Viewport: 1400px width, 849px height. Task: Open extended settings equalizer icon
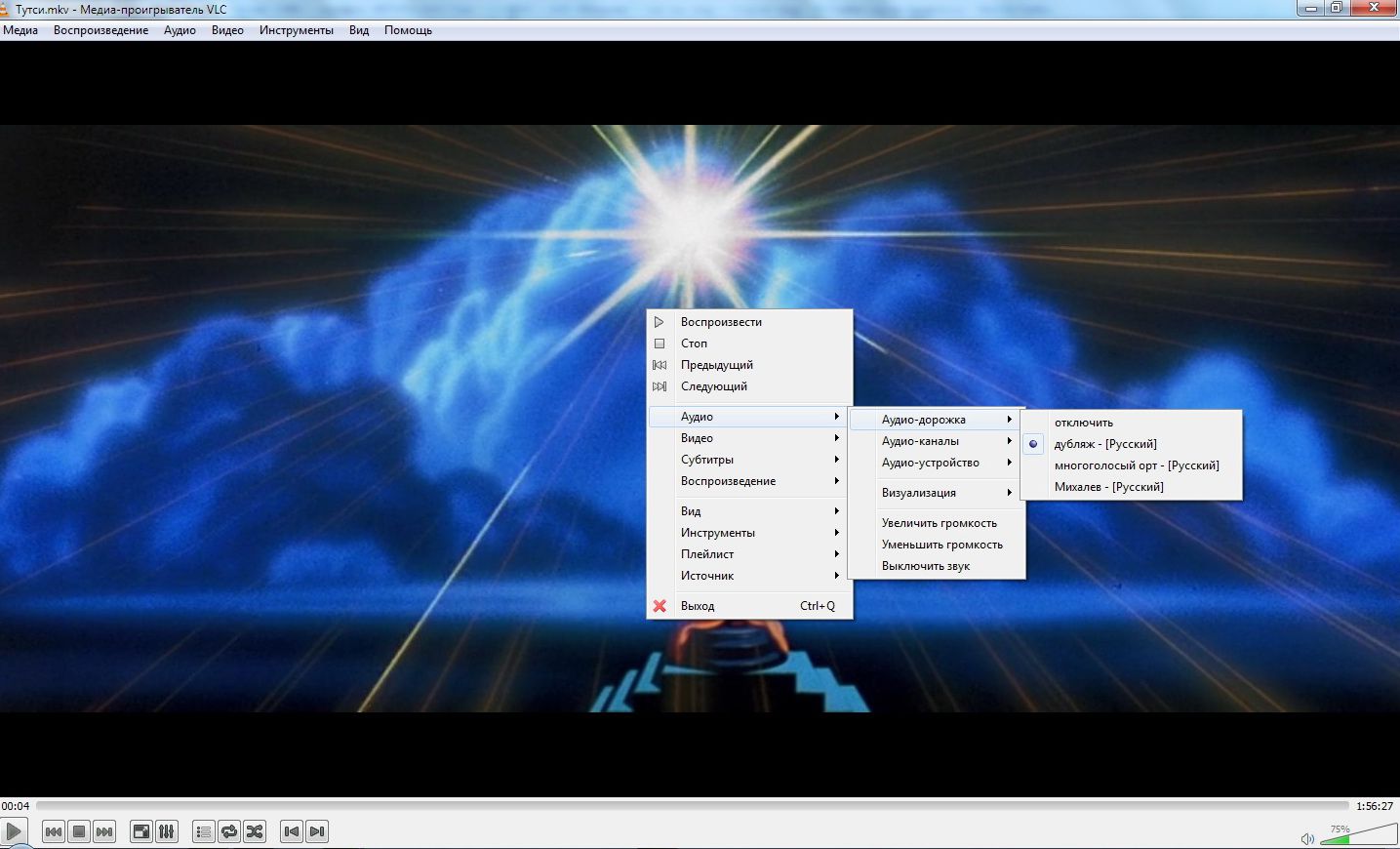[167, 831]
